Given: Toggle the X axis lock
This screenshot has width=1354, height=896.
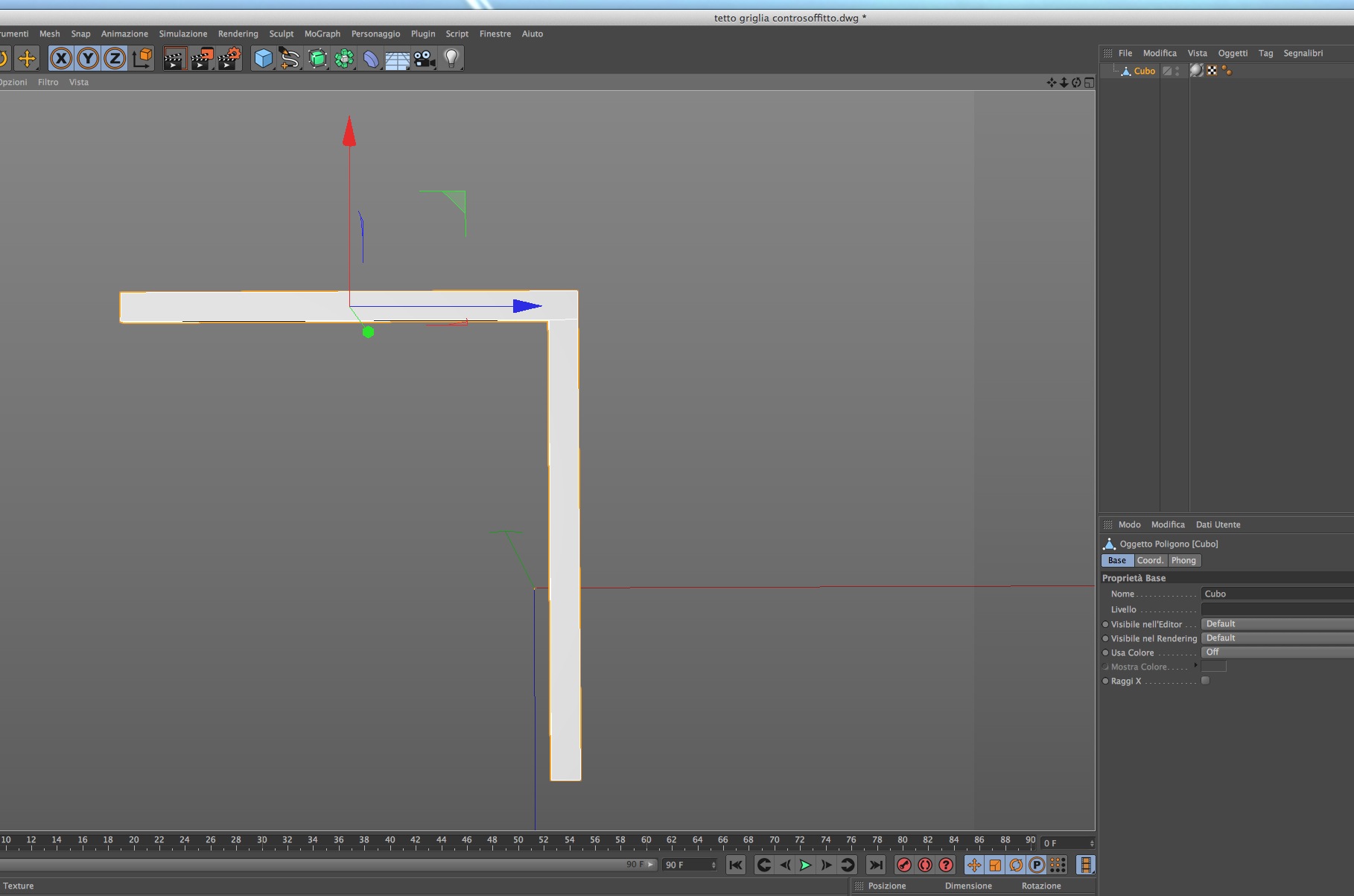Looking at the screenshot, I should click(61, 58).
